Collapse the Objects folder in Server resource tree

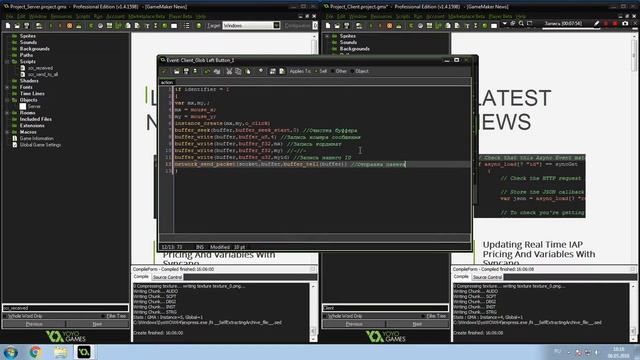coord(7,100)
